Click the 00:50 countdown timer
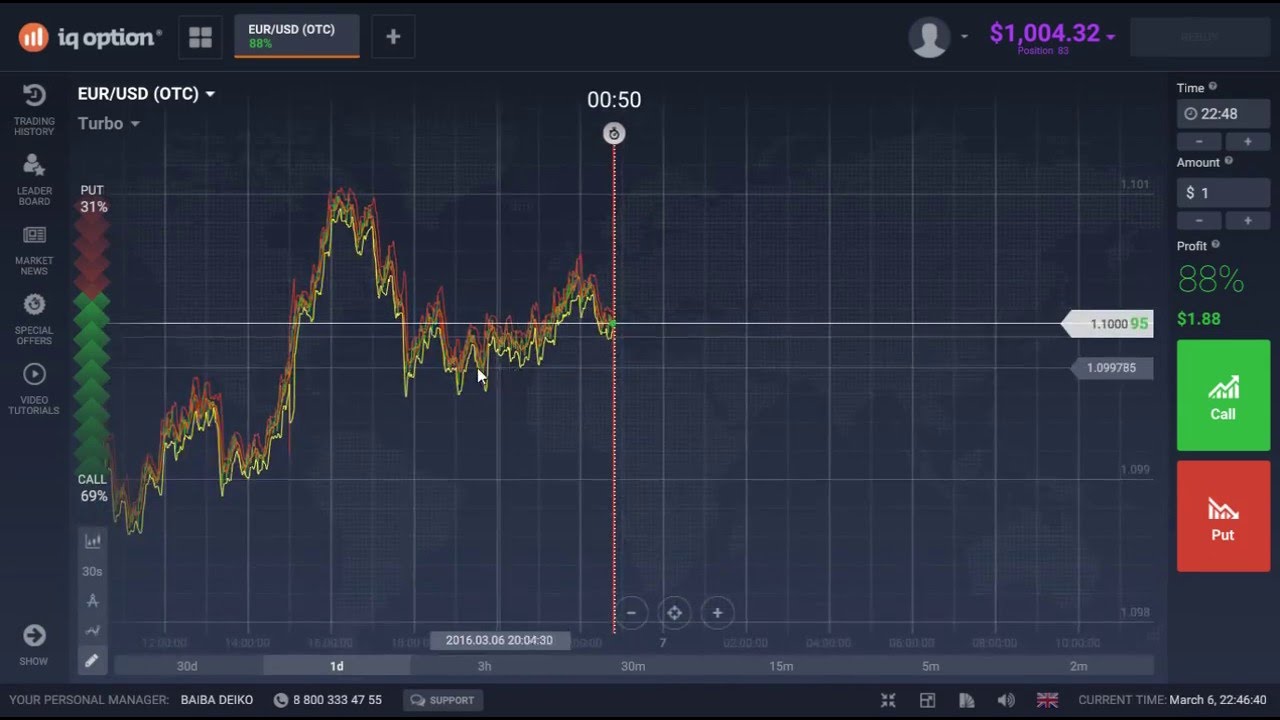The width and height of the screenshot is (1280, 720). (x=614, y=100)
